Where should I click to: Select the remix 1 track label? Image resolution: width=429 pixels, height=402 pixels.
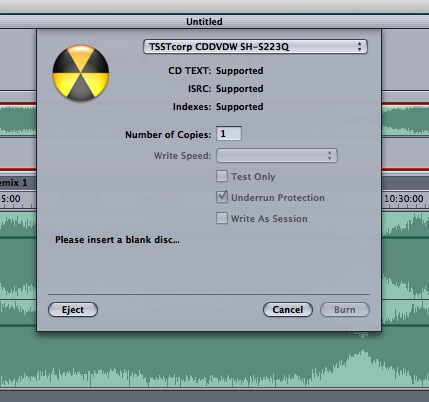pyautogui.click(x=14, y=183)
